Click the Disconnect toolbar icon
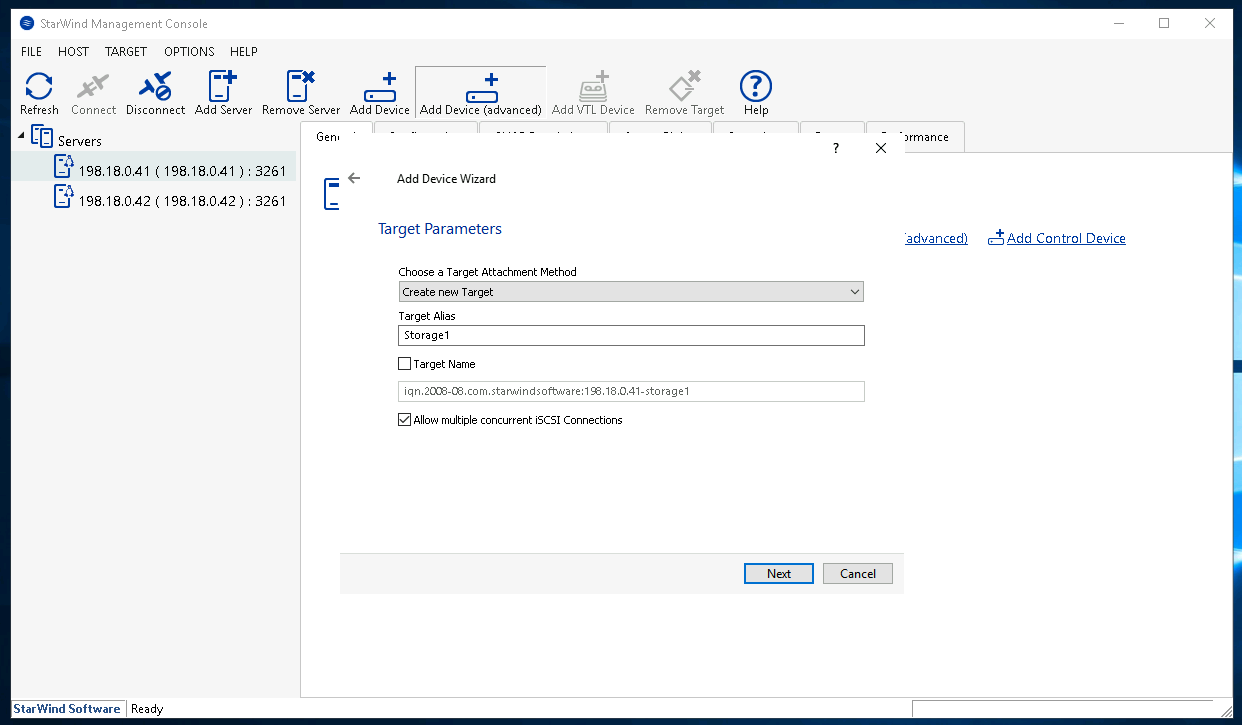The image size is (1242, 725). (155, 87)
